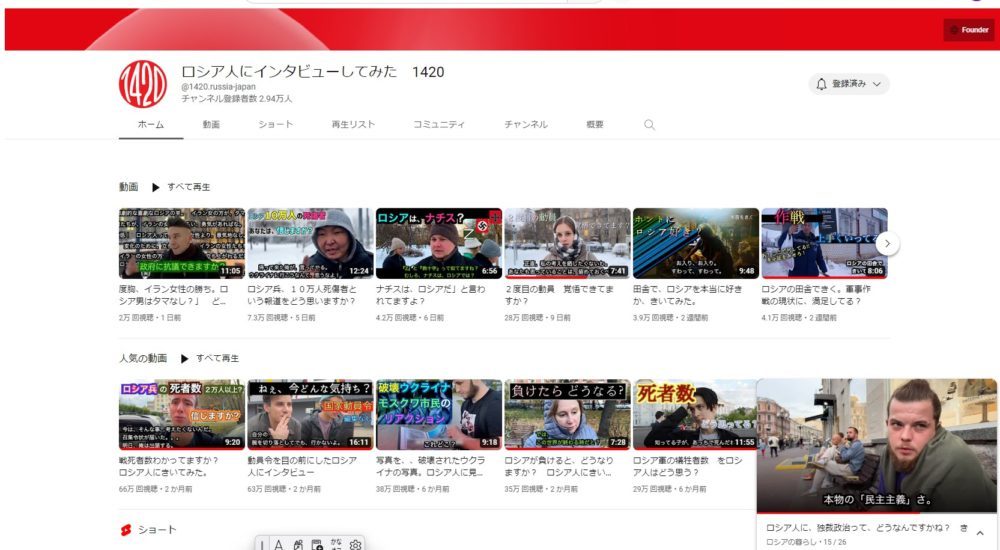Click すべて再生 next to 動画

click(189, 187)
